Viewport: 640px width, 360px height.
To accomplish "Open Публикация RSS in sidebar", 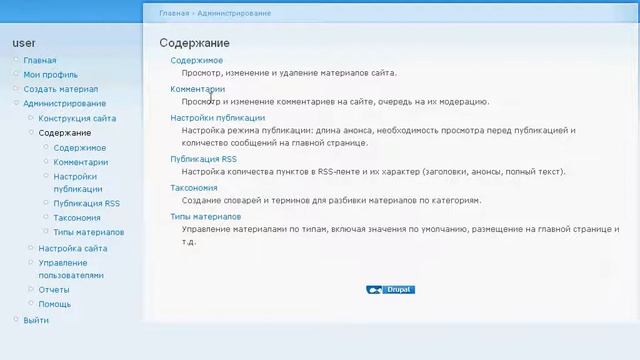I will 87,203.
